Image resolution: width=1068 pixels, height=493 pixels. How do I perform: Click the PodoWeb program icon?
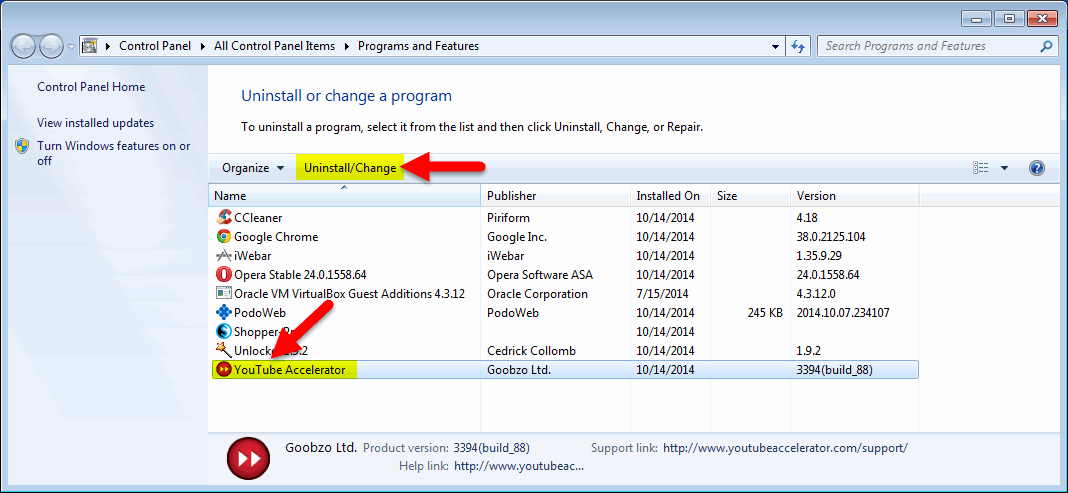click(223, 313)
